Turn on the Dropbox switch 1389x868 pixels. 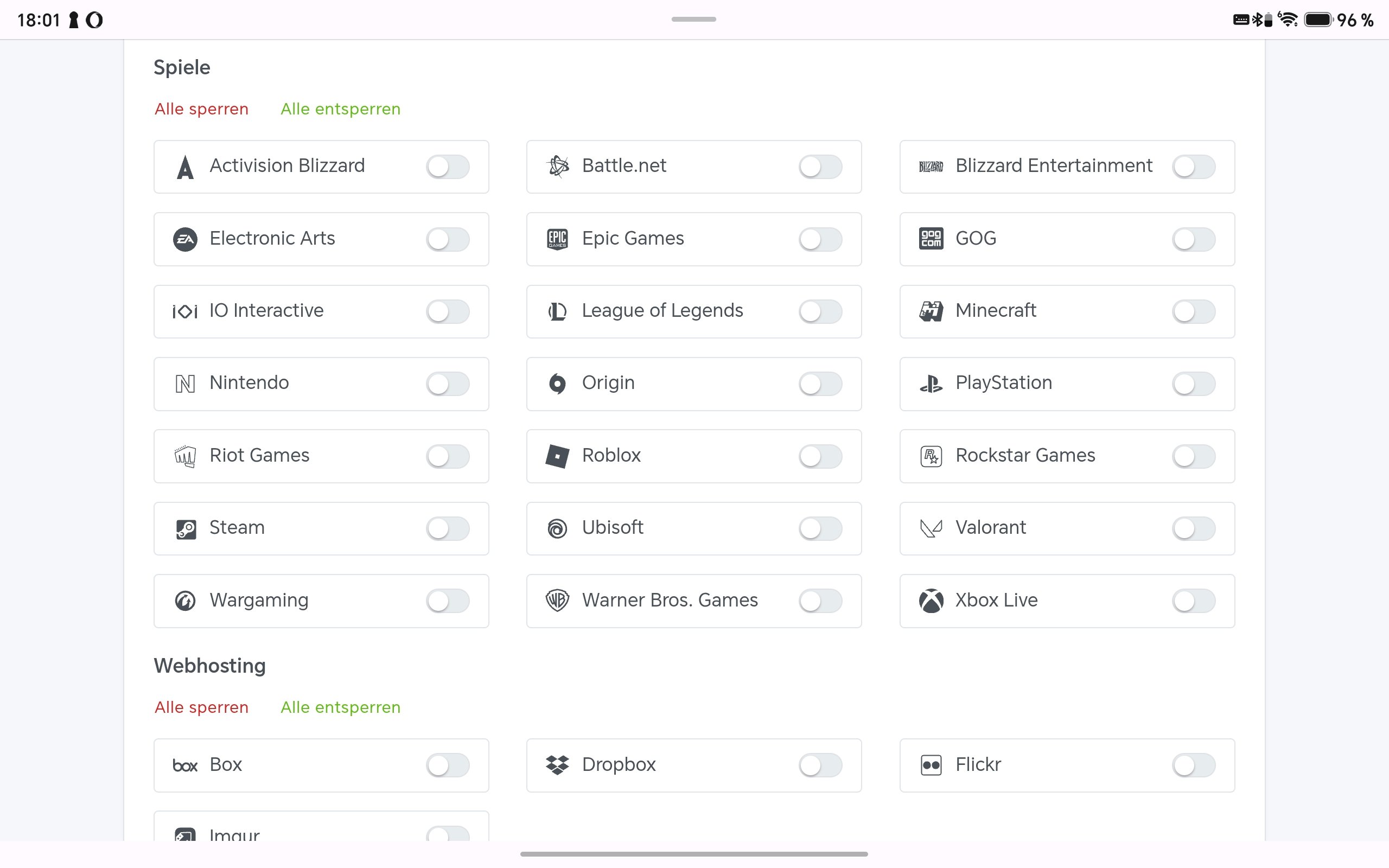pos(820,765)
